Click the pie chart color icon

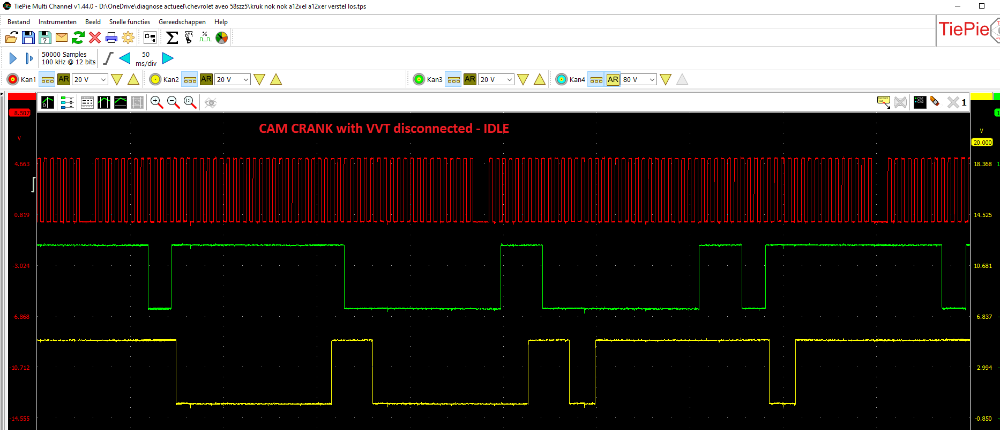pyautogui.click(x=221, y=38)
